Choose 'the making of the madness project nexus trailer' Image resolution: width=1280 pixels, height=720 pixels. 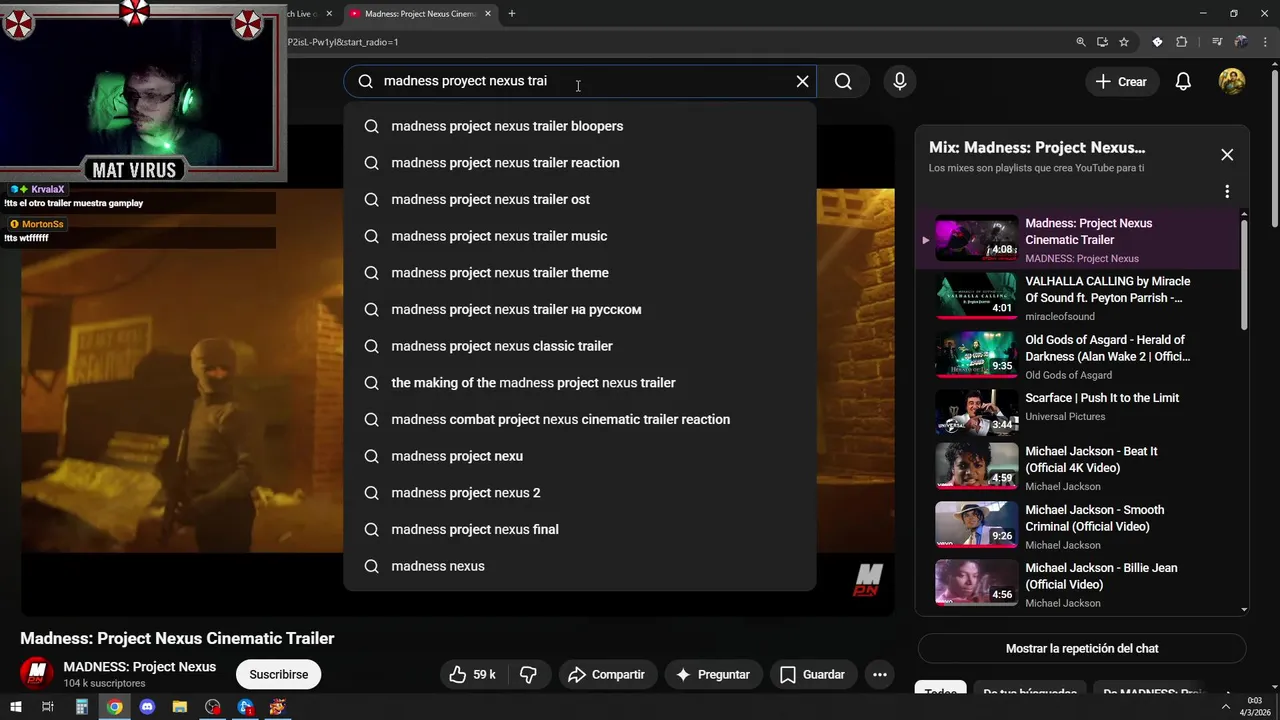coord(580,383)
